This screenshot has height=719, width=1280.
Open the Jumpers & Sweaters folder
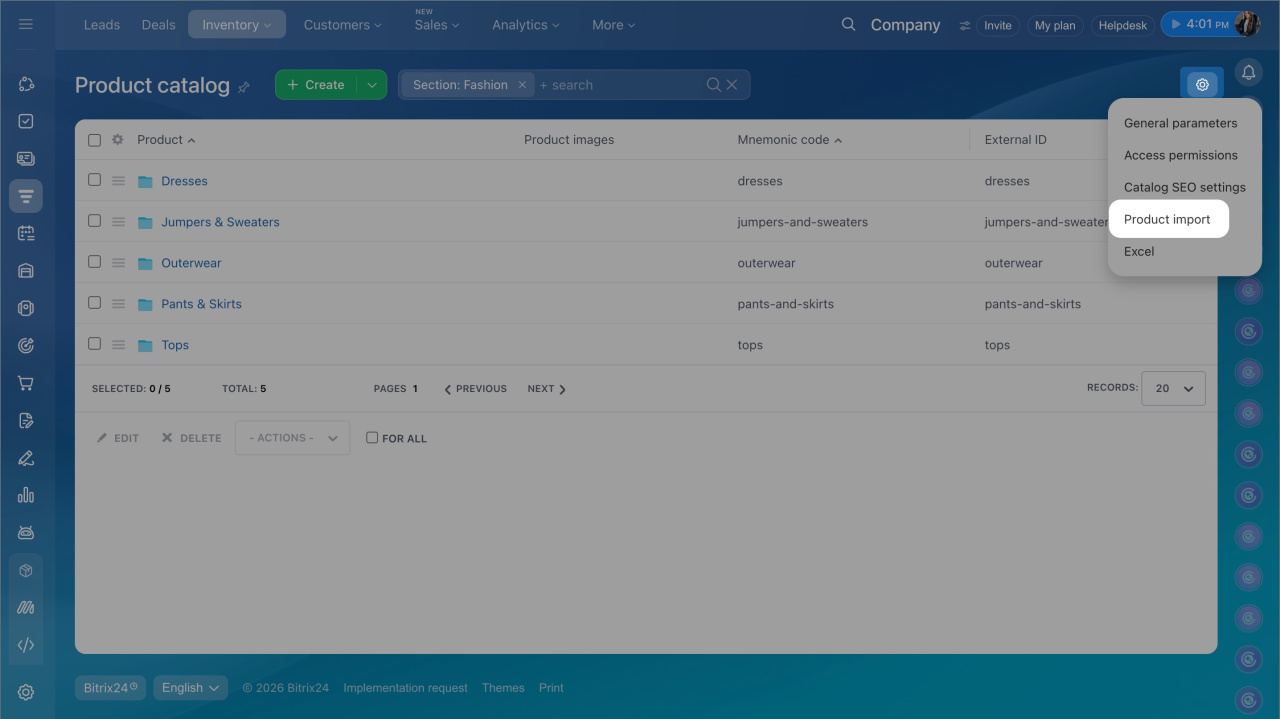(220, 222)
